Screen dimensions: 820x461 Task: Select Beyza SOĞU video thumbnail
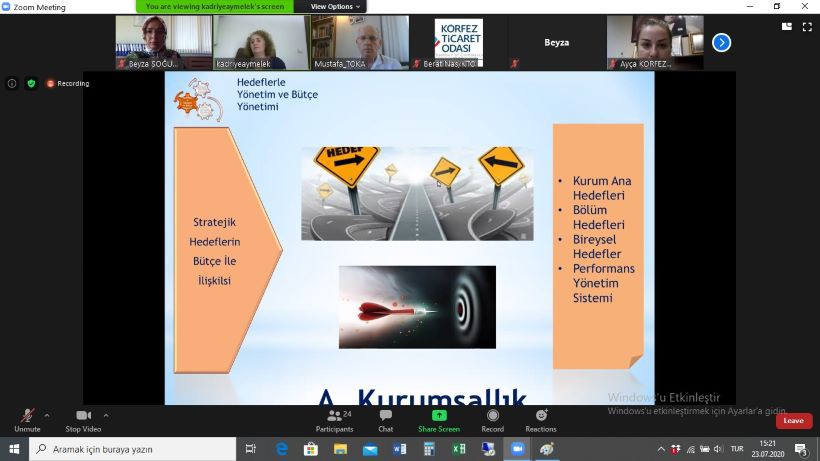click(164, 42)
